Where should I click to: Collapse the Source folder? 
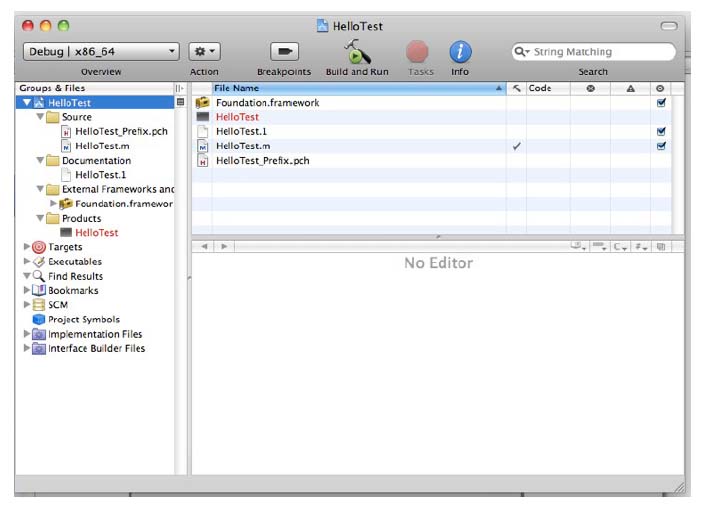[40, 116]
